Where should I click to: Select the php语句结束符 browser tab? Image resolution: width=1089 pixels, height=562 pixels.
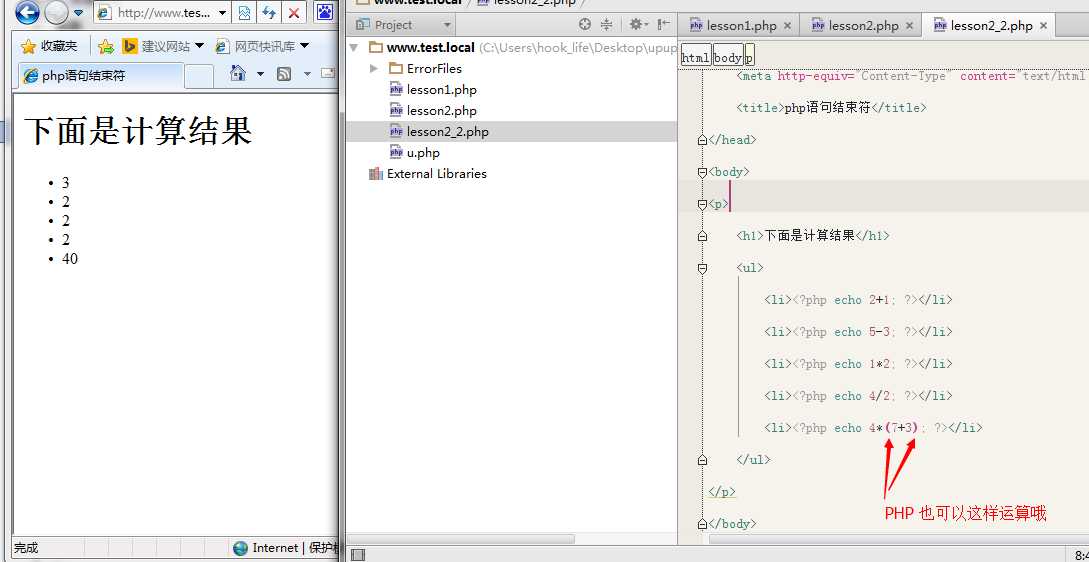tap(100, 76)
